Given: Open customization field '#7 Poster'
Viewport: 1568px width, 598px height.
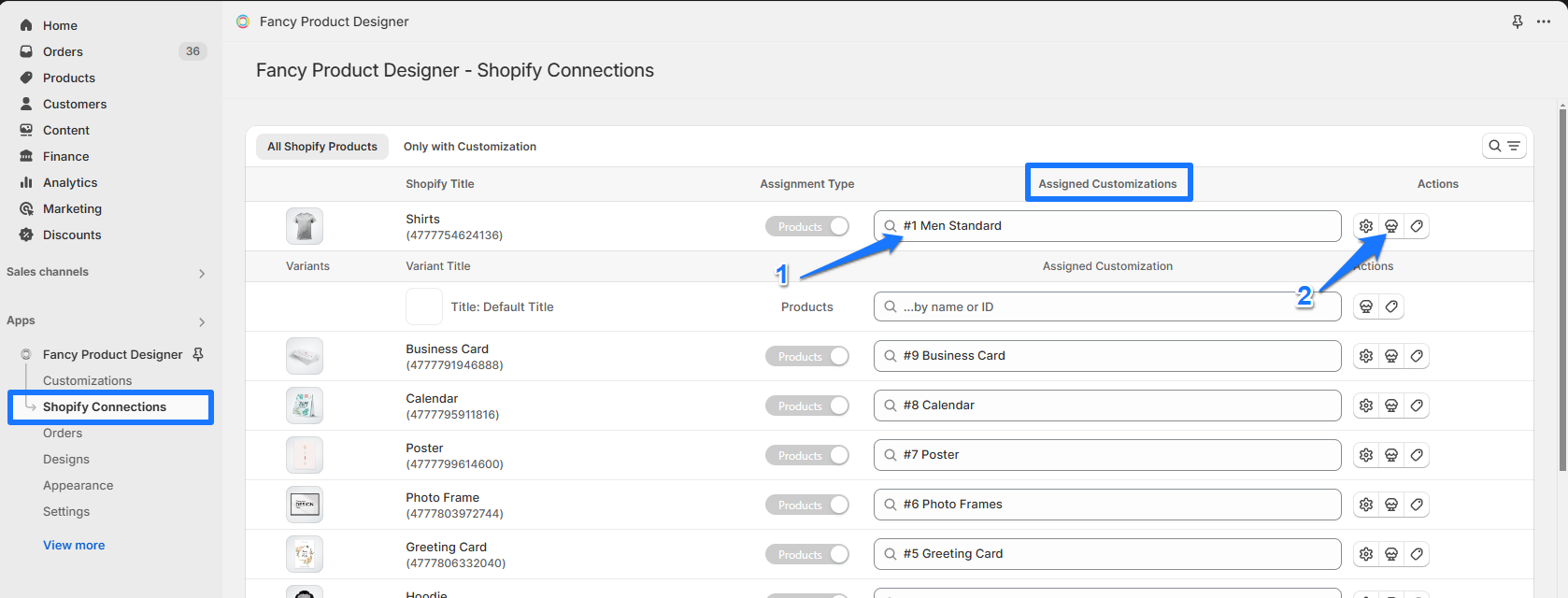Looking at the screenshot, I should tap(1107, 455).
